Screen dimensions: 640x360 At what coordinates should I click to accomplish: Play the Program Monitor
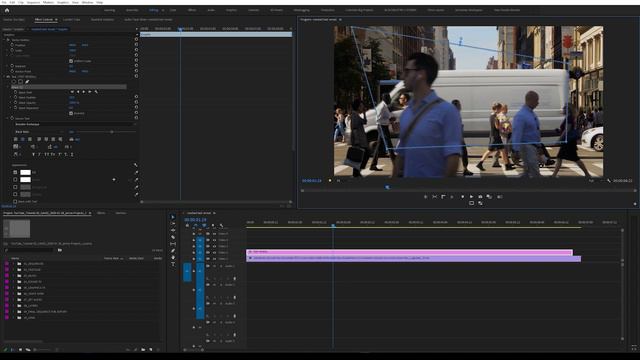[471, 197]
